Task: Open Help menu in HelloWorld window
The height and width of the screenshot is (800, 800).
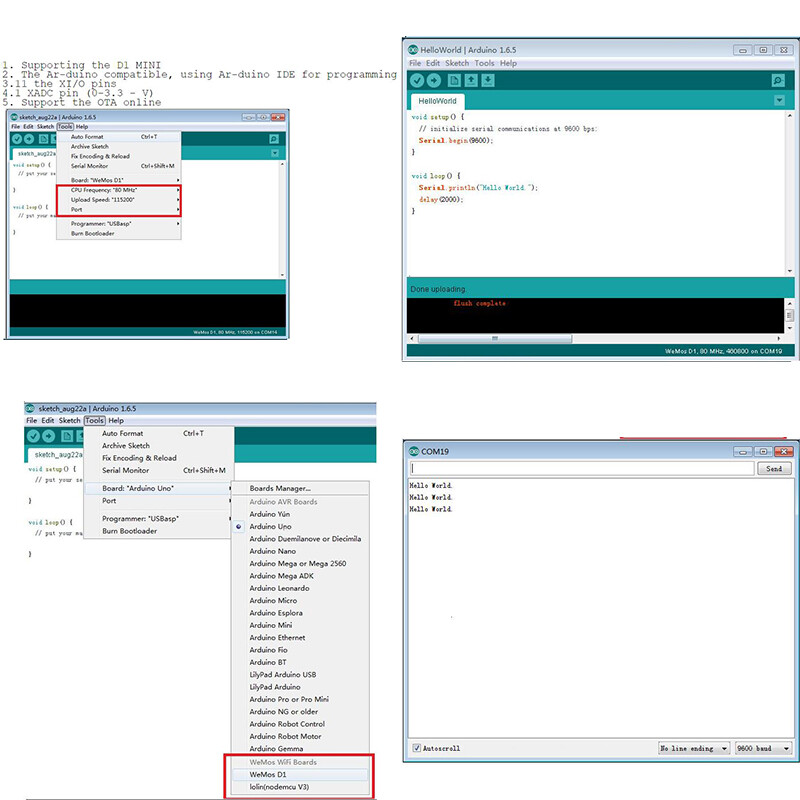Action: click(508, 63)
